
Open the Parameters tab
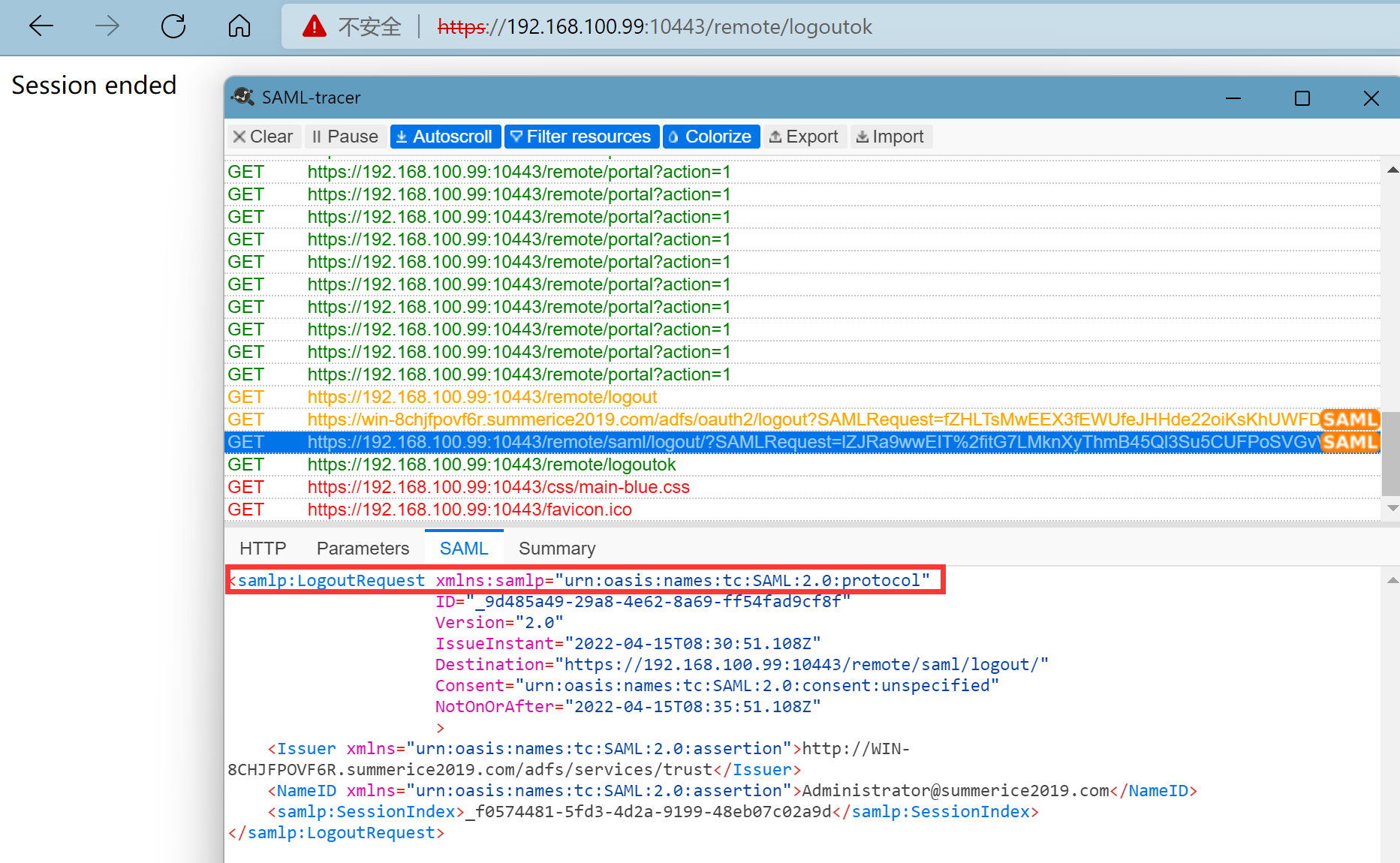363,549
